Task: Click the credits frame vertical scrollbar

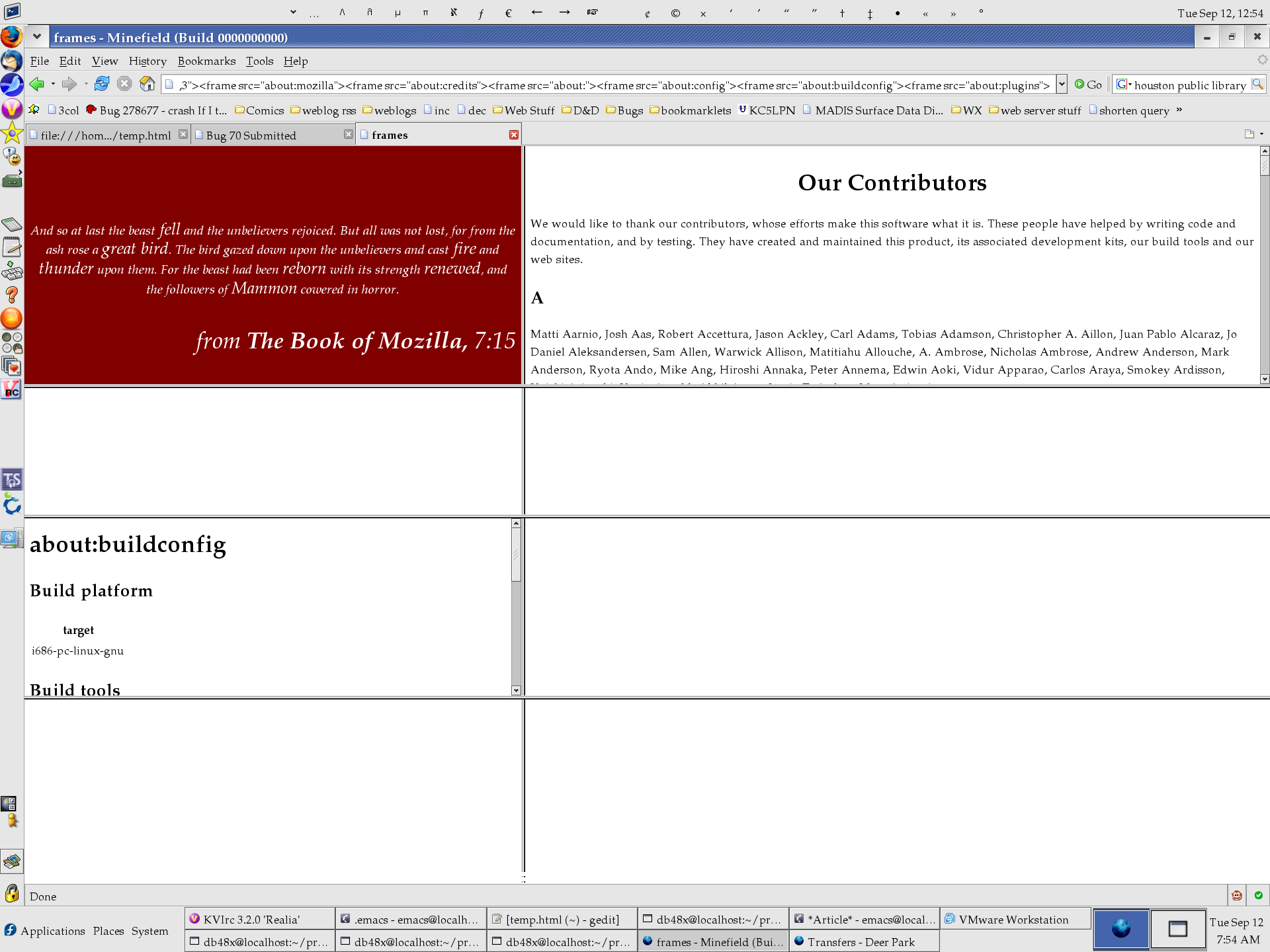Action: [1265, 265]
